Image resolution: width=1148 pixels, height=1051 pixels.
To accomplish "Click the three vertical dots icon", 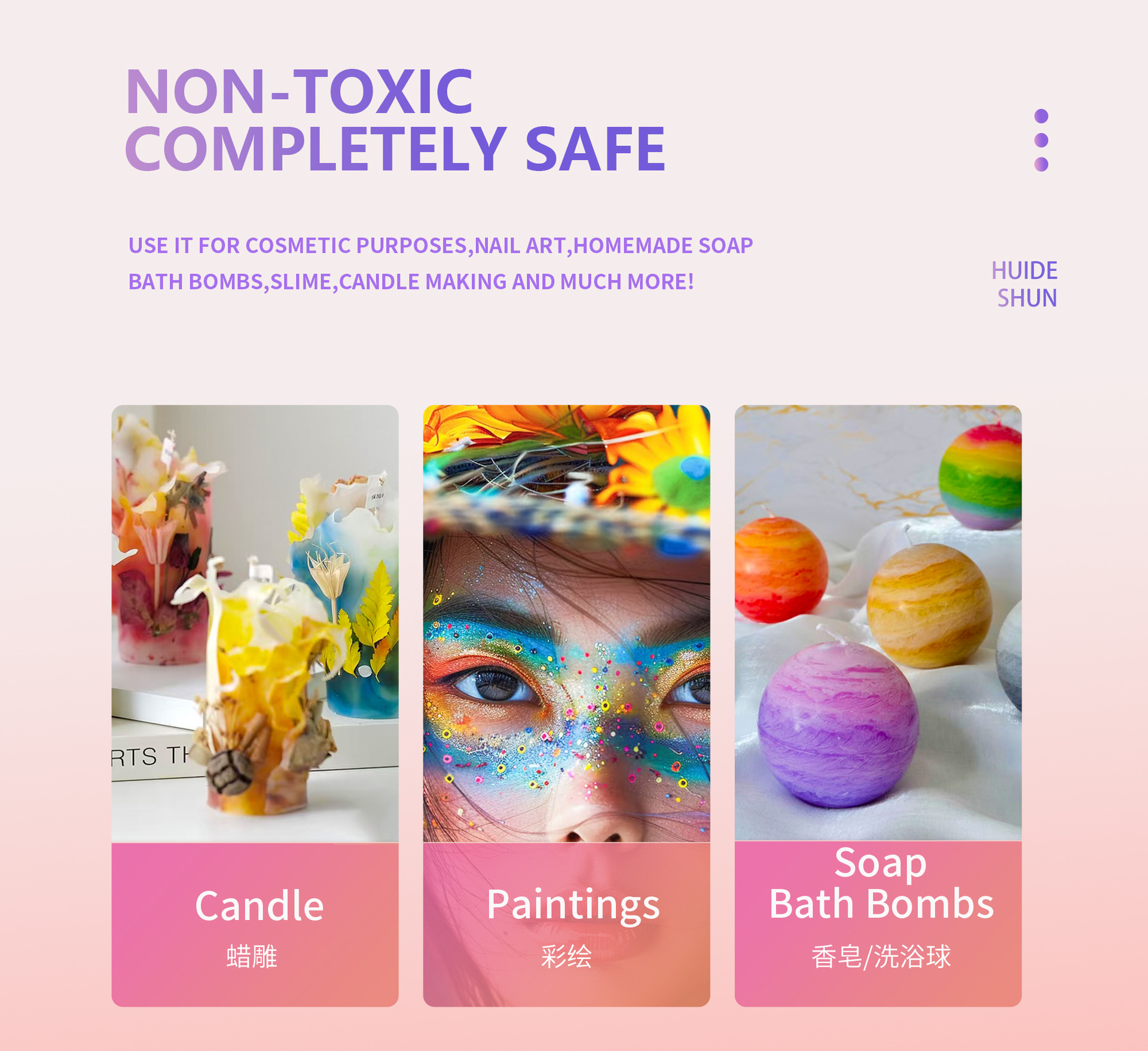I will pyautogui.click(x=1041, y=140).
